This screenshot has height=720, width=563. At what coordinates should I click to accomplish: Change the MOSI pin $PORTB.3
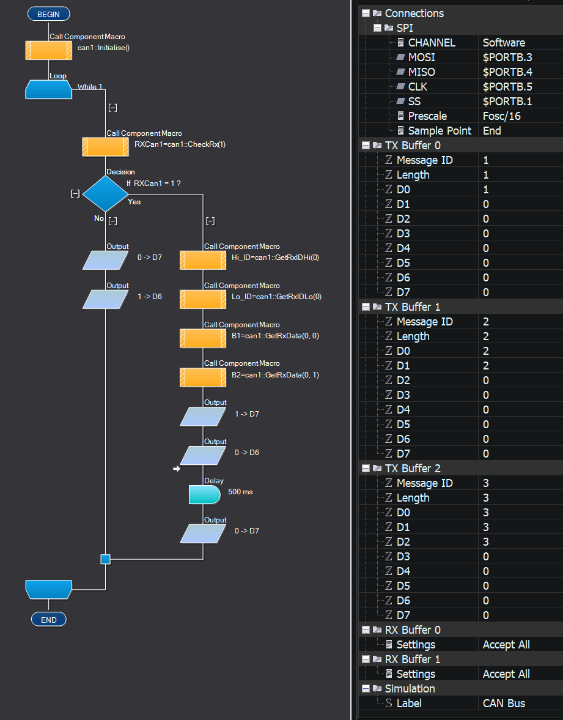pos(521,57)
